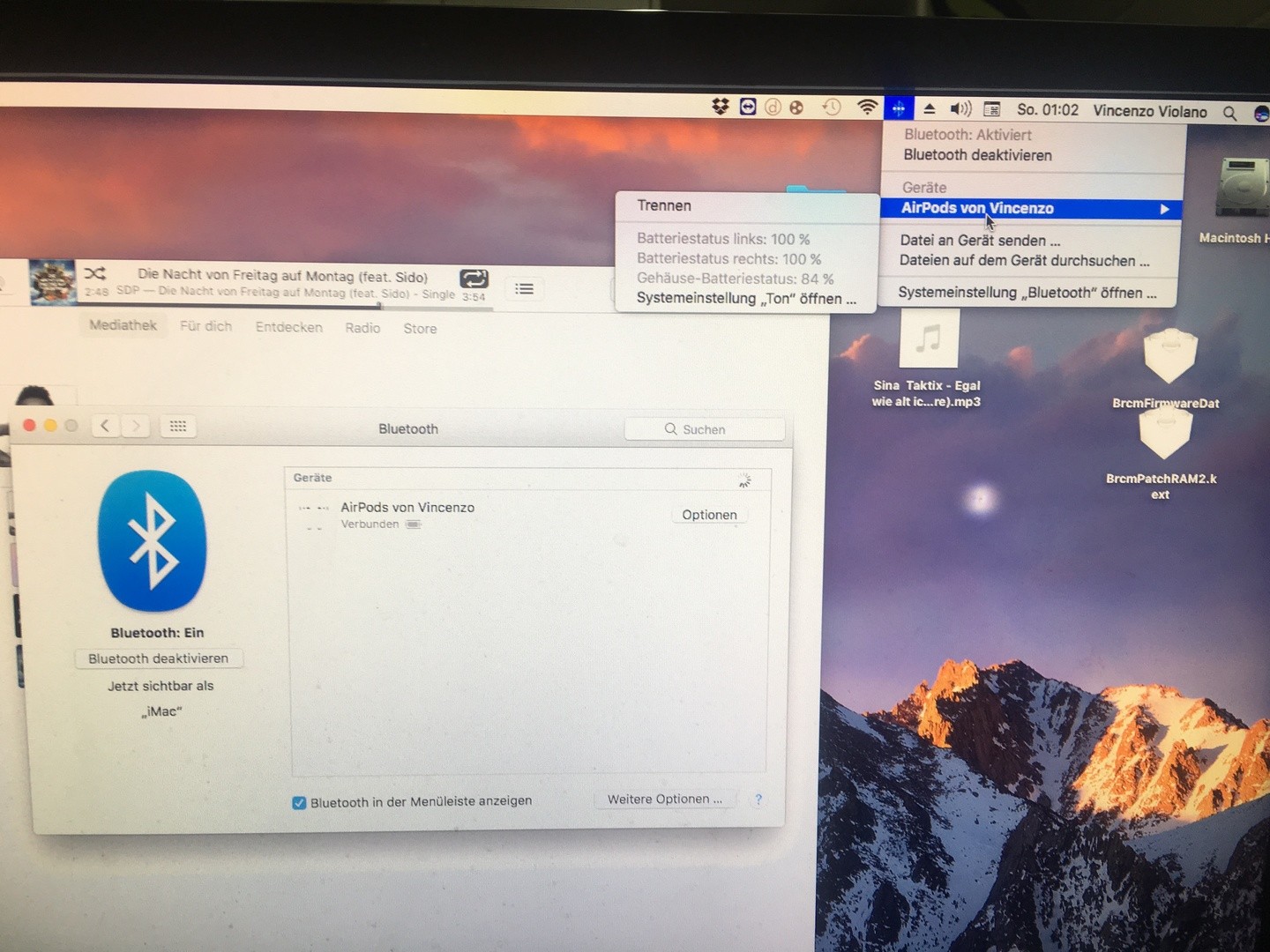
Task: Open the Store tab in iTunes
Action: tap(420, 329)
